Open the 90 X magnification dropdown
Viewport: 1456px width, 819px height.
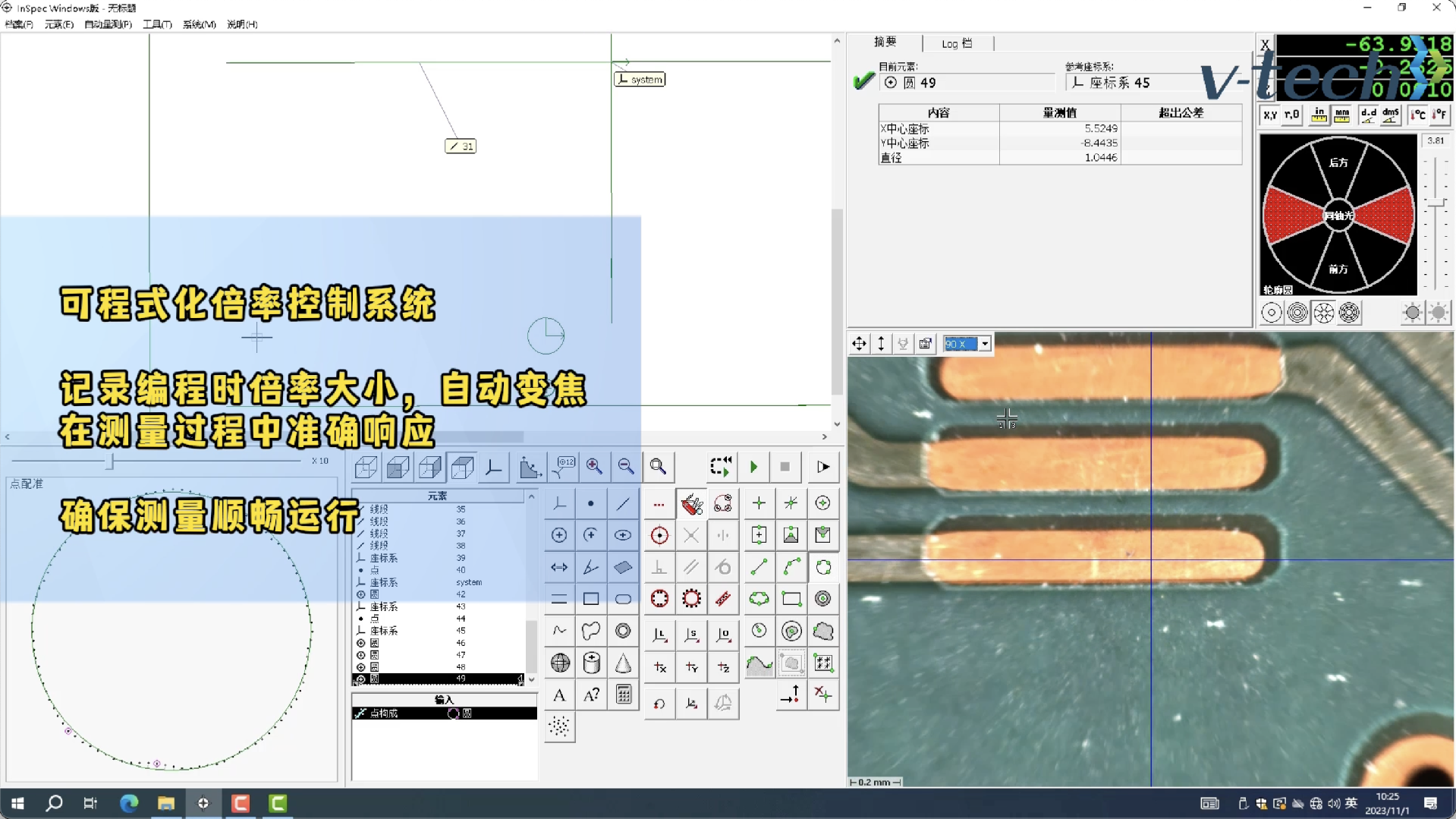[x=984, y=344]
